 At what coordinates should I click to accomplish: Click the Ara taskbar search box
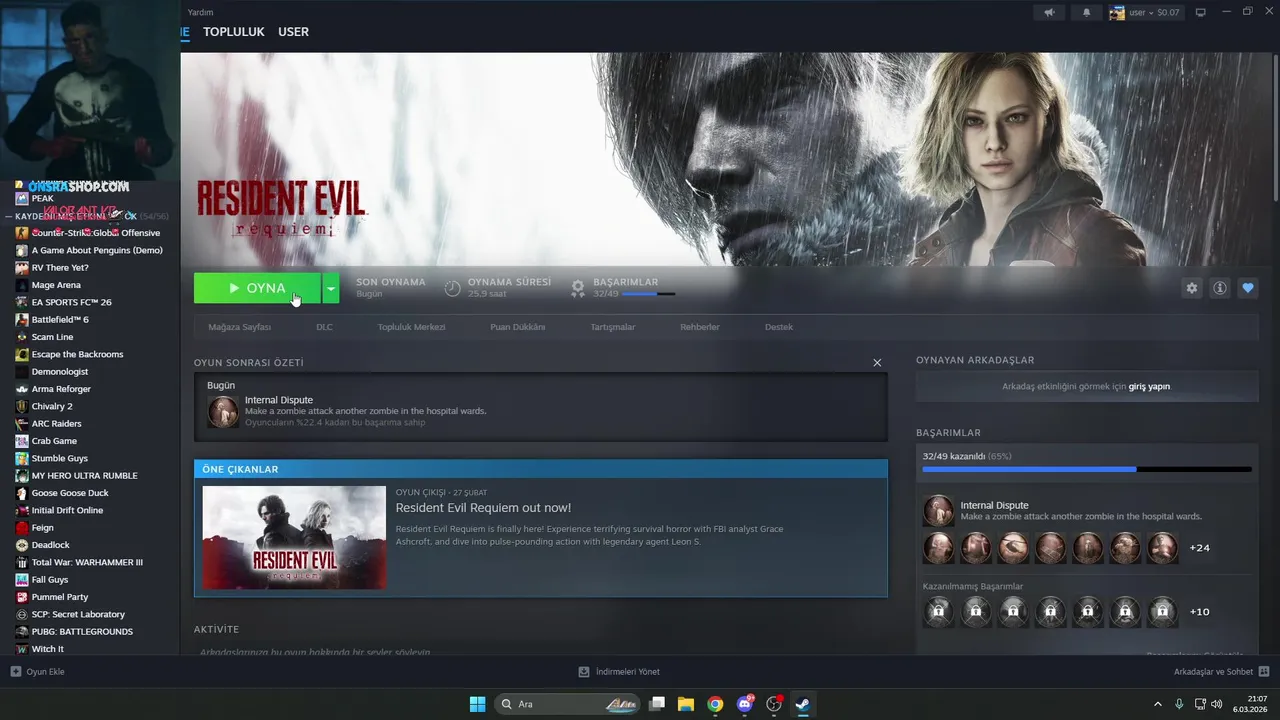click(568, 704)
